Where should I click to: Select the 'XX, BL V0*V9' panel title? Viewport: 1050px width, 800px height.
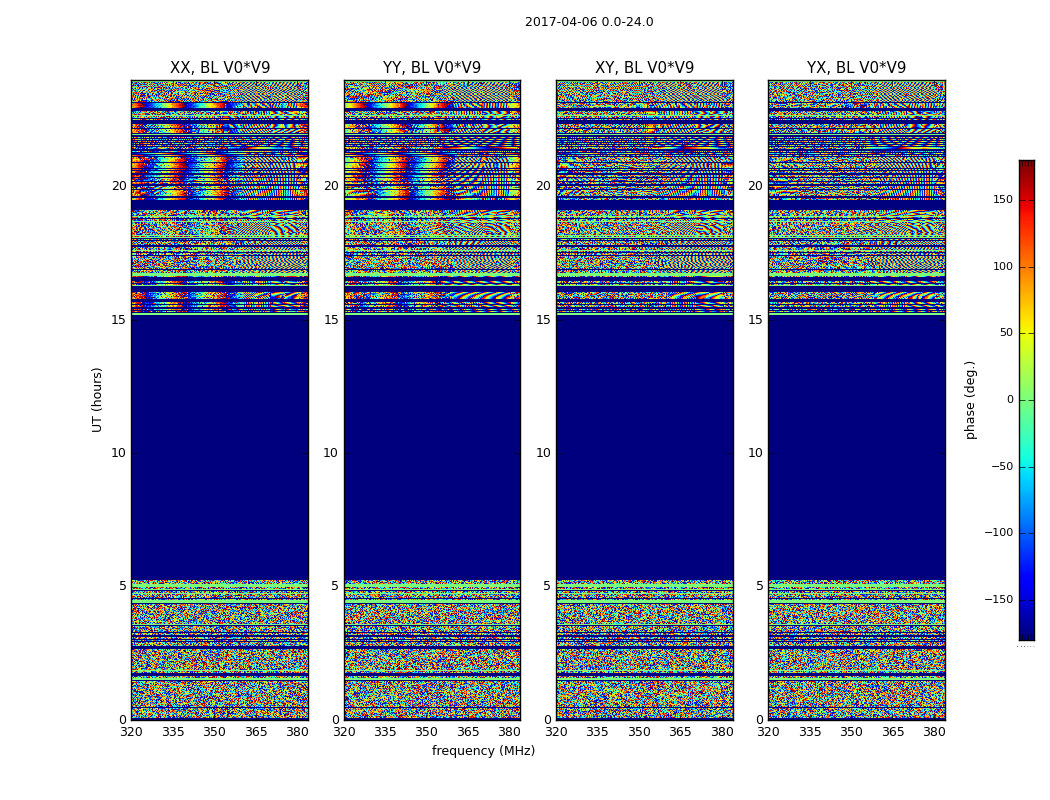[x=220, y=68]
